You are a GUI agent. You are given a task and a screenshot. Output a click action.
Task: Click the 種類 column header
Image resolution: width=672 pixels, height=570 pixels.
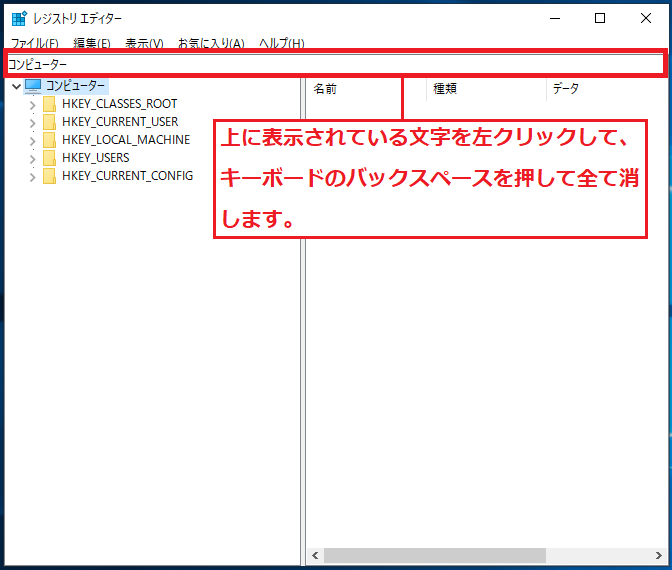click(486, 89)
